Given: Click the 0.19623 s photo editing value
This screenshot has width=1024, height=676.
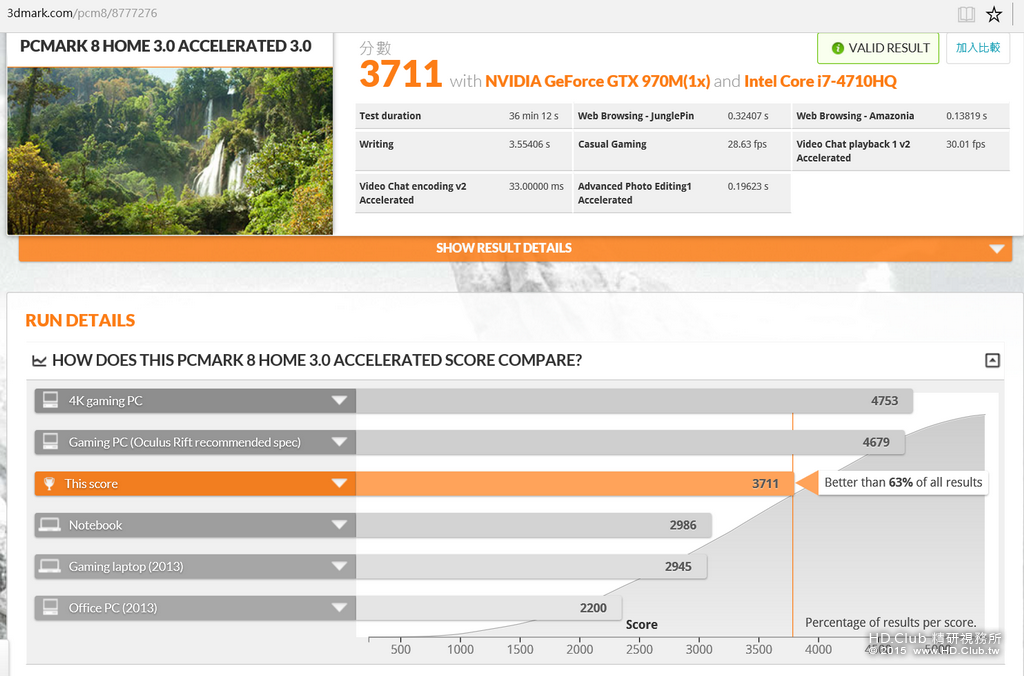Looking at the screenshot, I should point(748,186).
